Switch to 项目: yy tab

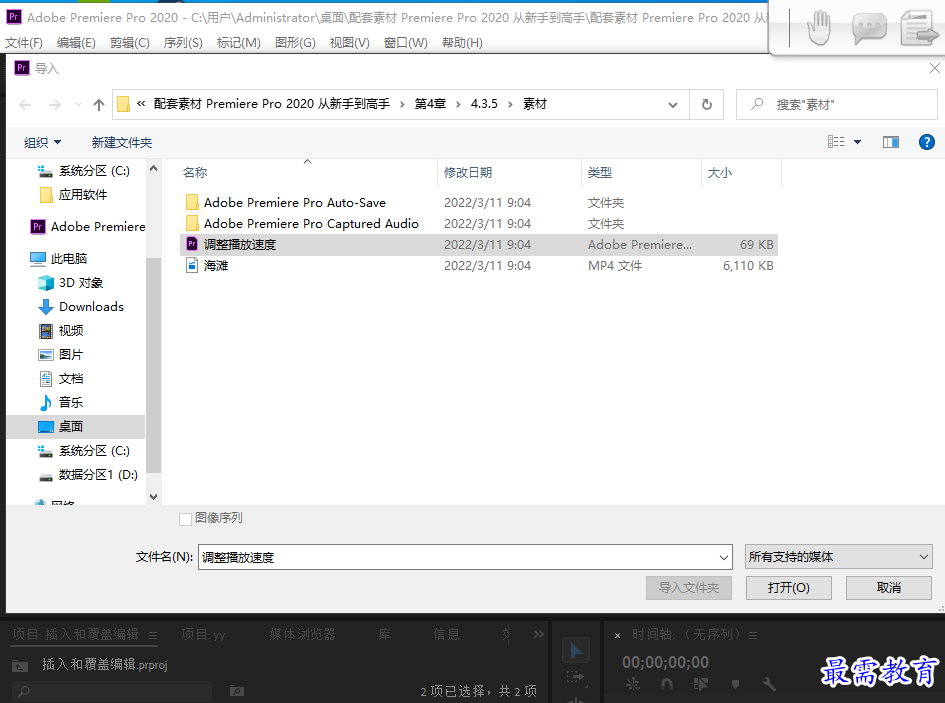coord(204,634)
